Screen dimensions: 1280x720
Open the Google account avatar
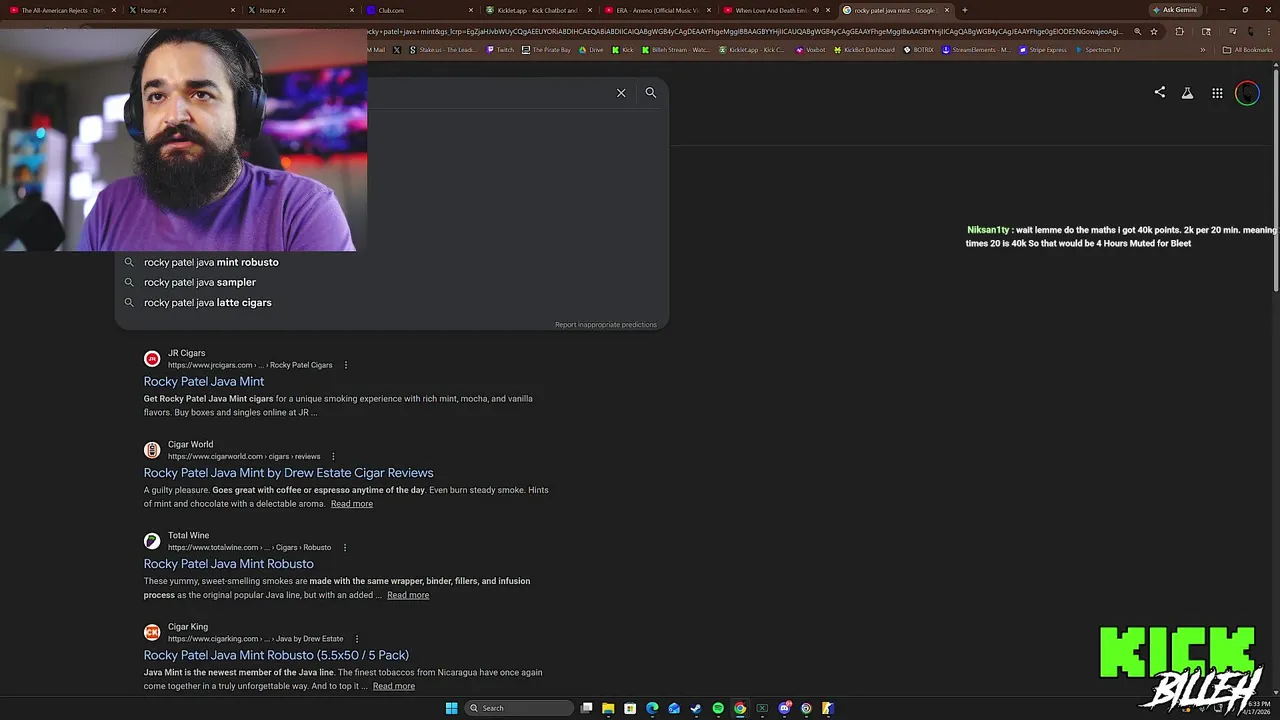click(1247, 93)
